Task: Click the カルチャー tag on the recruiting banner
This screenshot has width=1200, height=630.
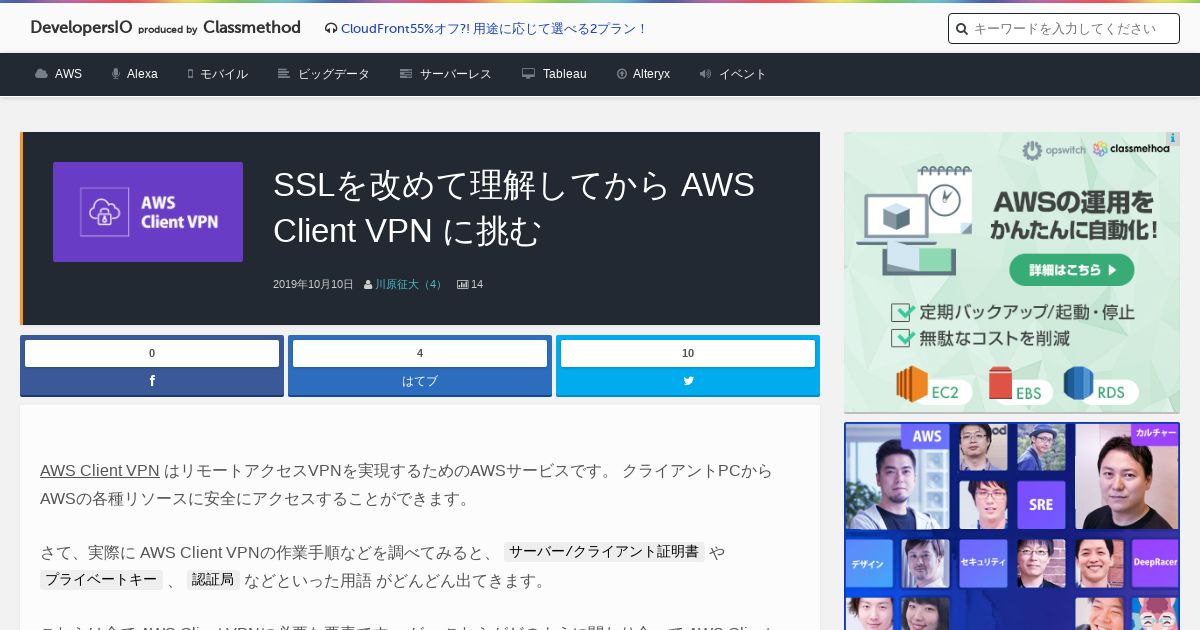Action: [x=1155, y=433]
